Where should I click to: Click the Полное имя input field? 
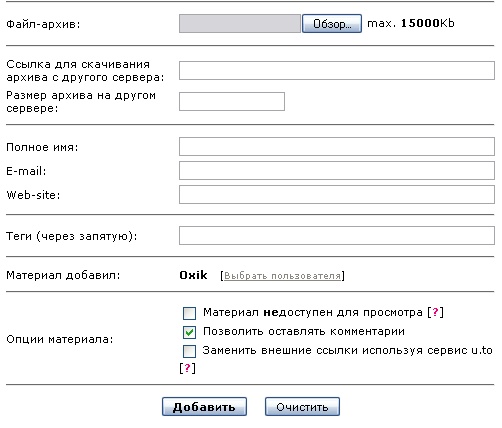click(x=337, y=146)
